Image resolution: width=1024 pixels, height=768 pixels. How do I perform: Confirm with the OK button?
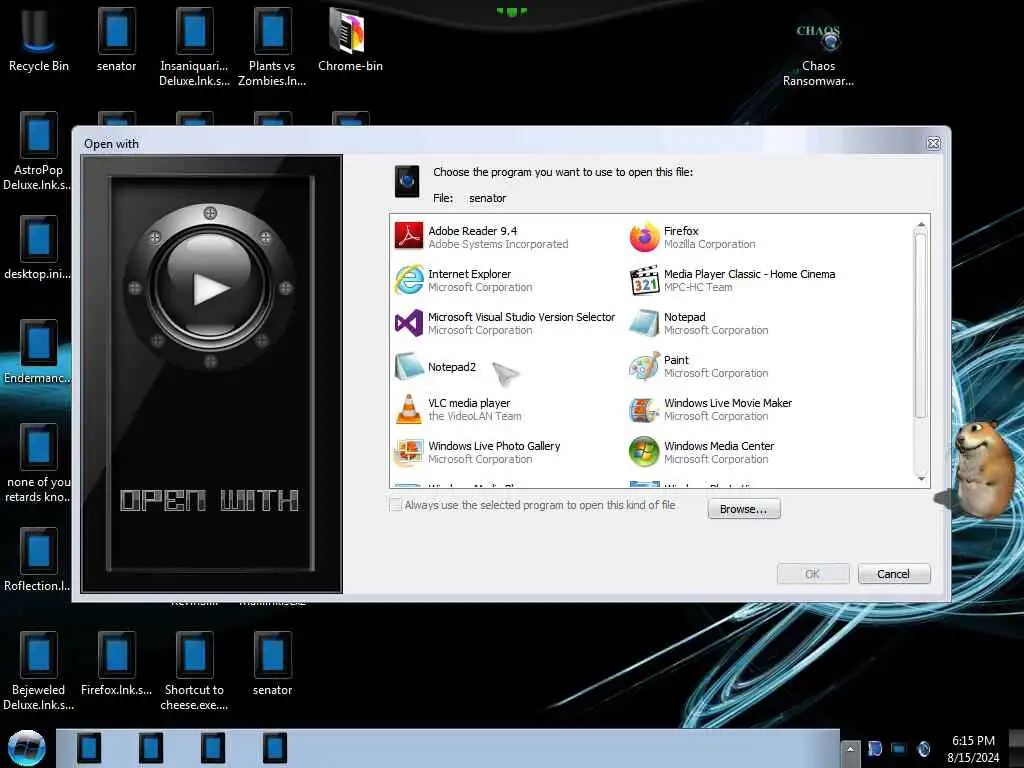[812, 574]
